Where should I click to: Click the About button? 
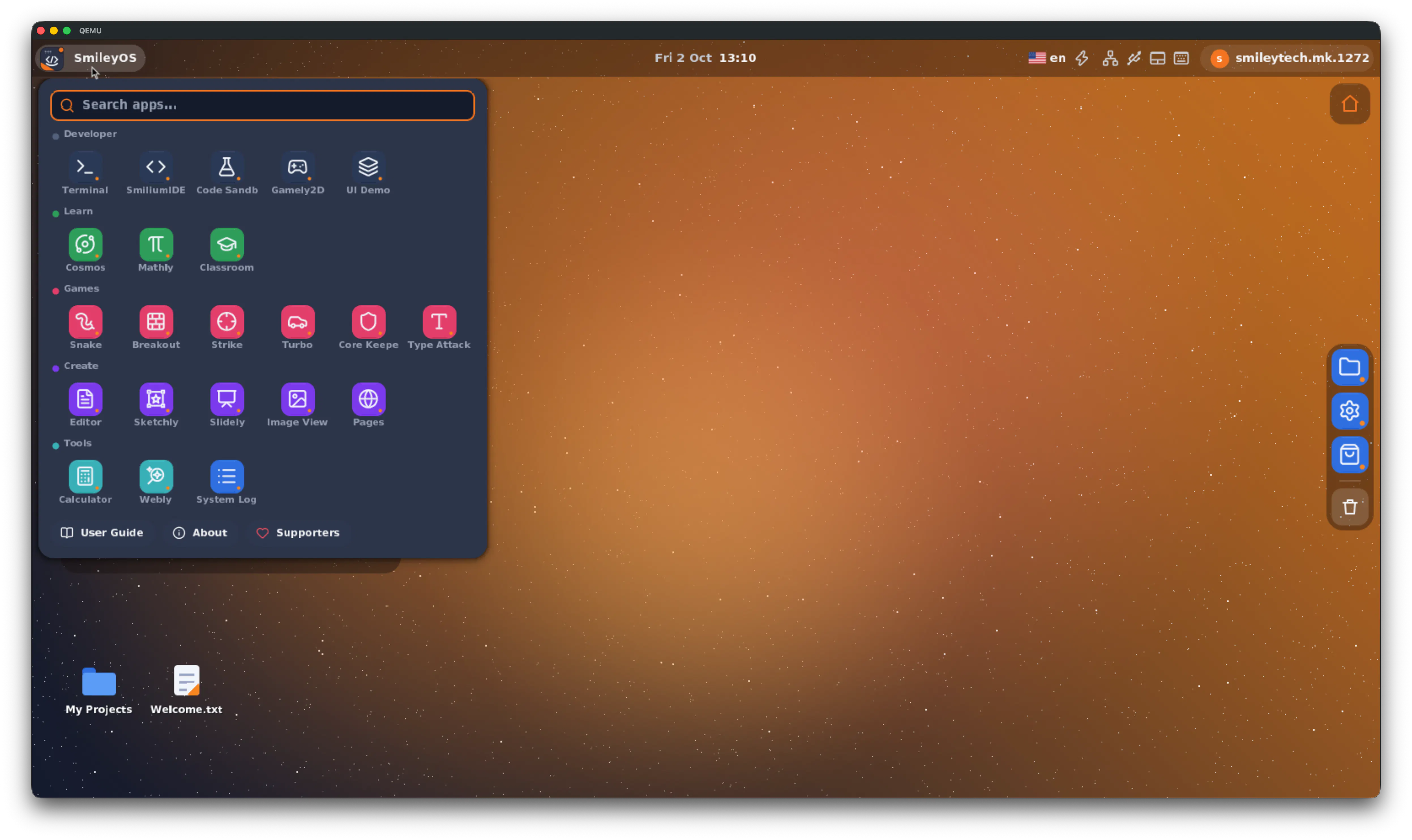click(x=200, y=533)
